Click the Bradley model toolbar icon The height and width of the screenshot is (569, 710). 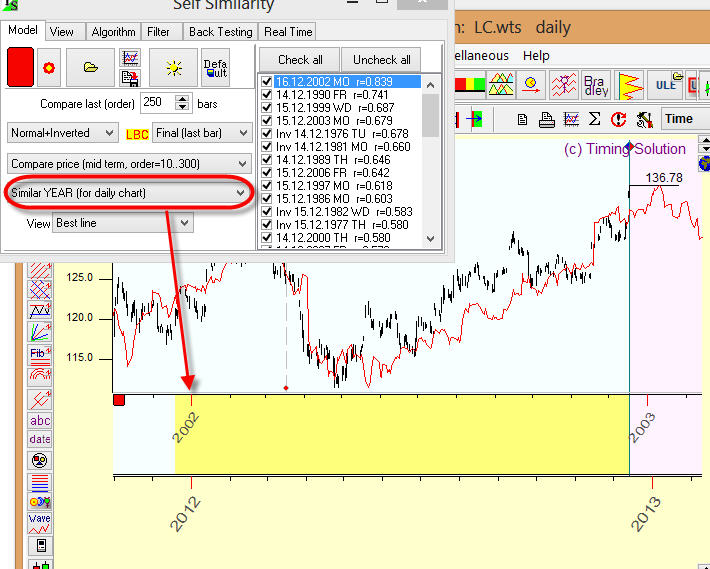click(595, 85)
